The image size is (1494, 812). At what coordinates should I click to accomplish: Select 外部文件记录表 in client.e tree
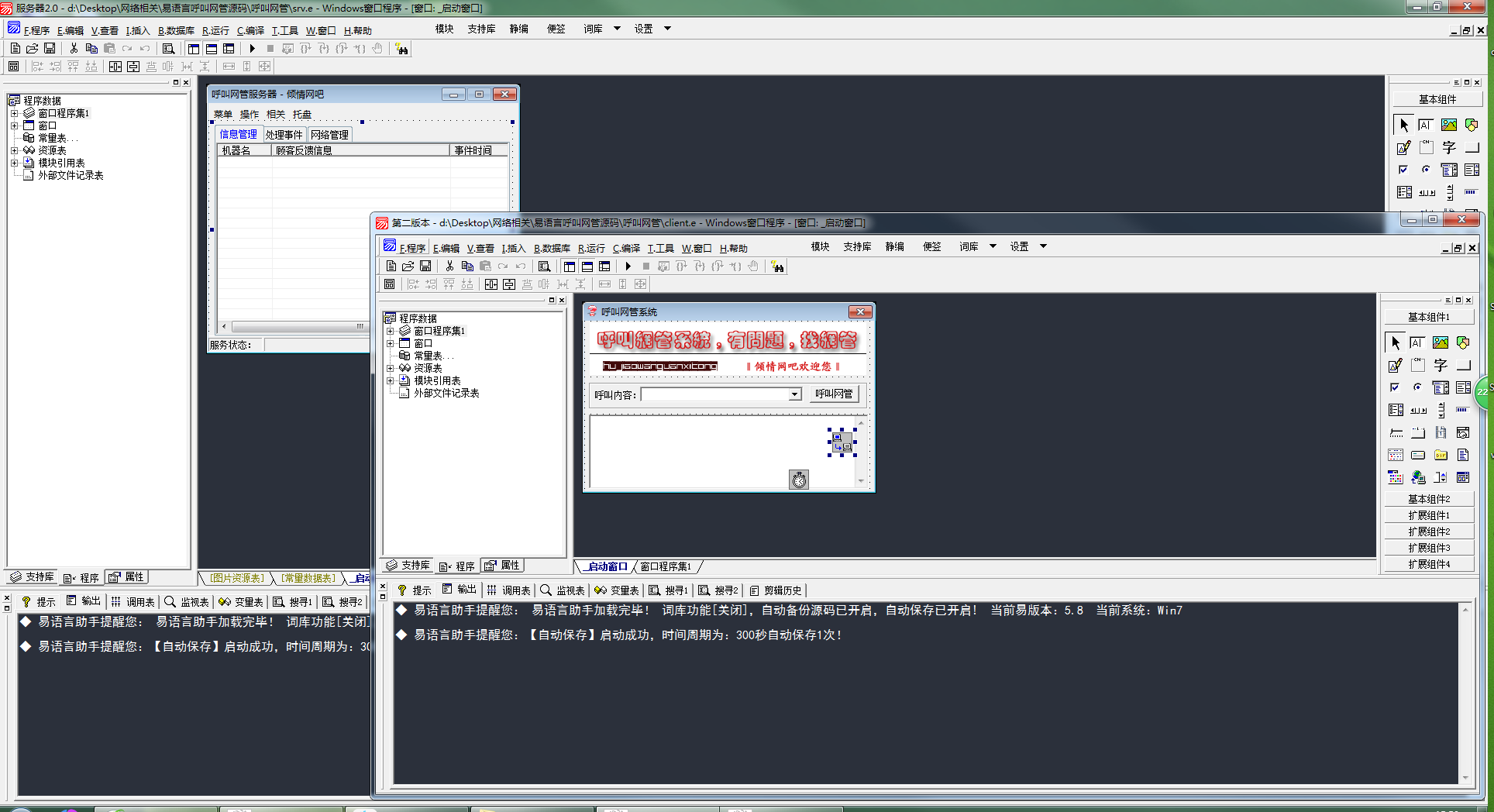(x=446, y=393)
